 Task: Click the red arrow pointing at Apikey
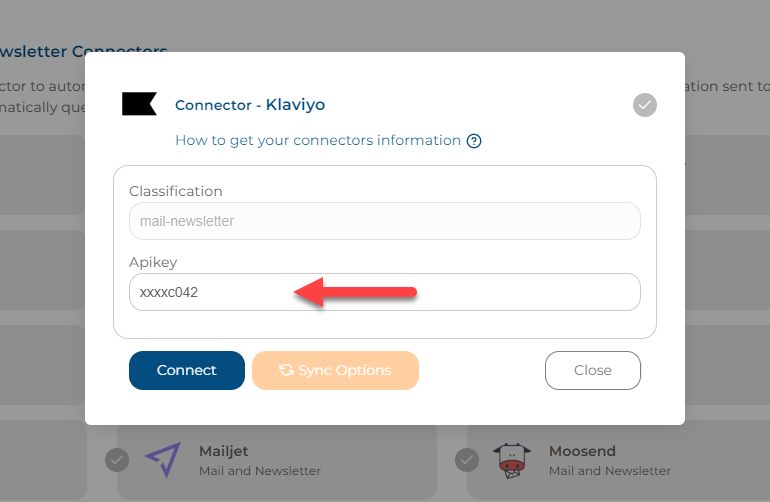point(355,292)
